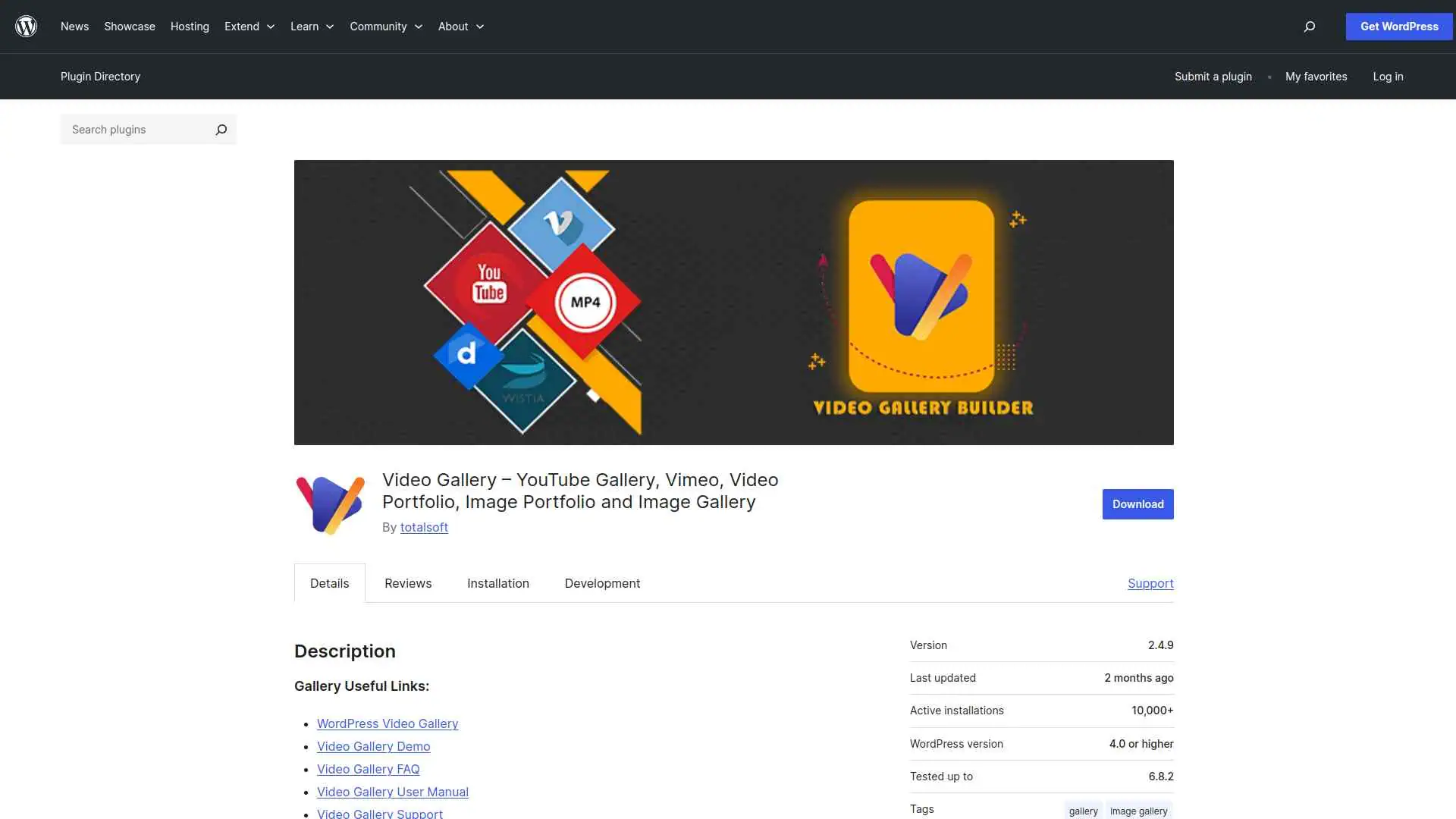Expand the About dropdown menu
The height and width of the screenshot is (819, 1456).
click(x=460, y=27)
